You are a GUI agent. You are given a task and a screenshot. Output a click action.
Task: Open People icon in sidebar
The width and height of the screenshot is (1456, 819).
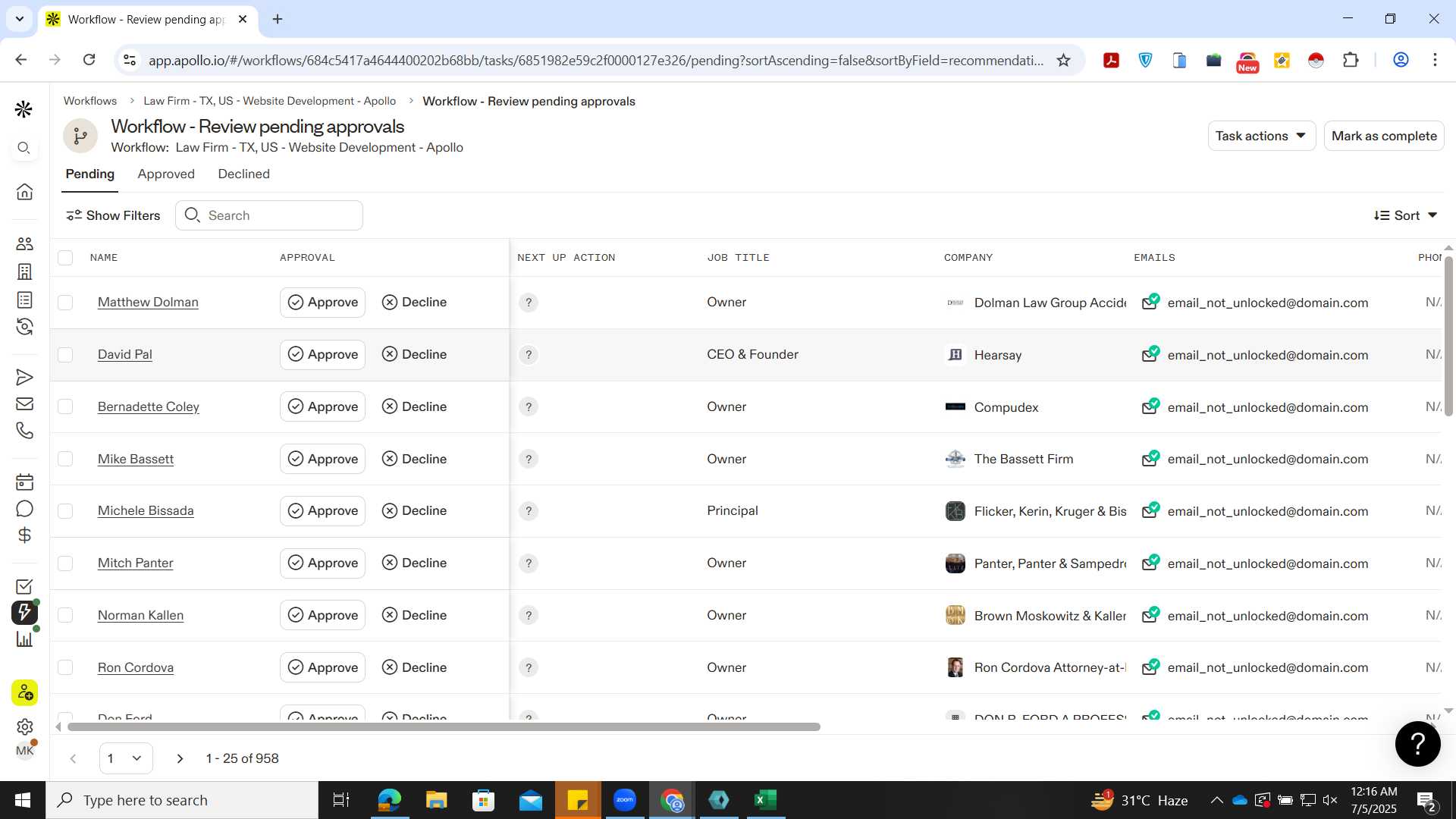[x=24, y=243]
